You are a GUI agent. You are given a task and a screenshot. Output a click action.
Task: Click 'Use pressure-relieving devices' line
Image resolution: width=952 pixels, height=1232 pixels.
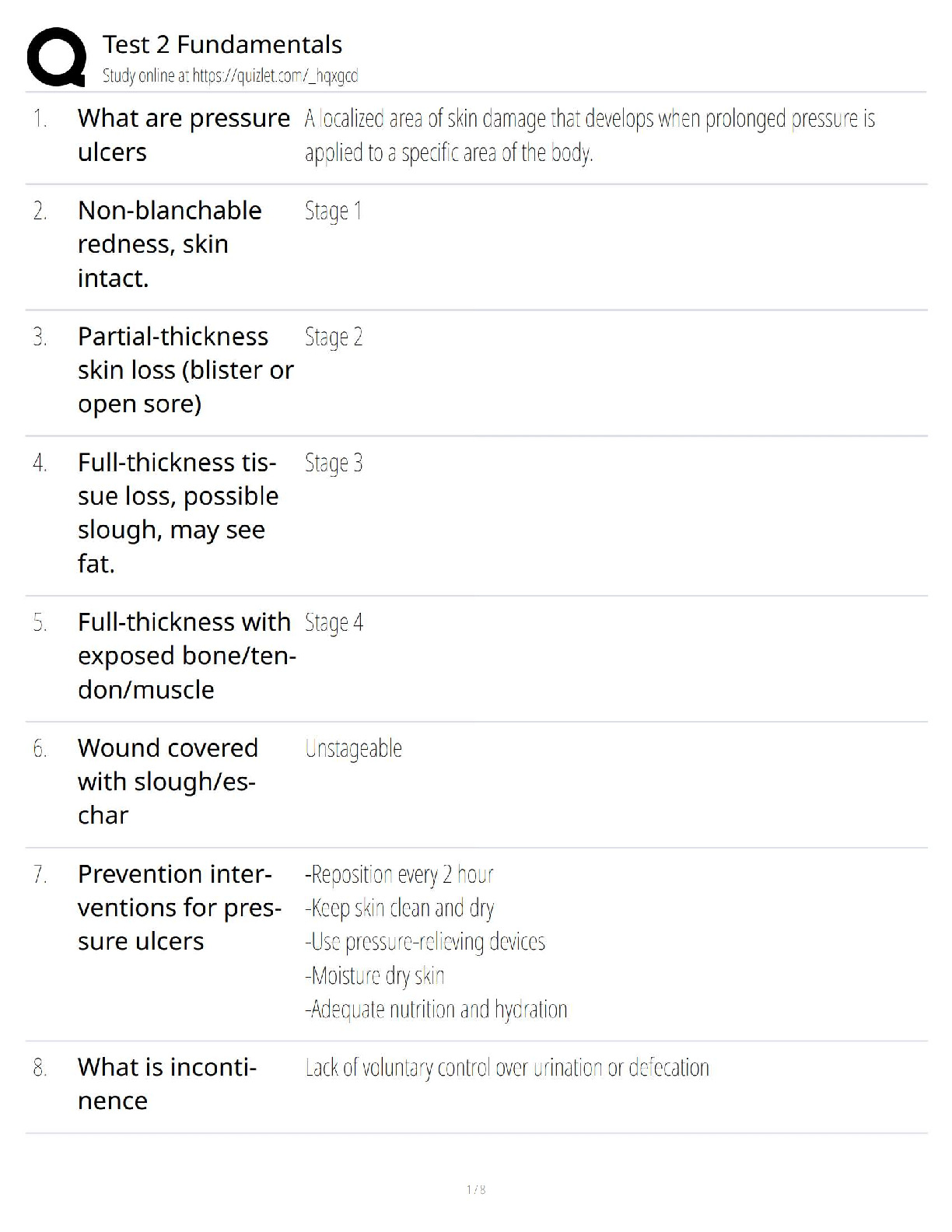(x=425, y=942)
